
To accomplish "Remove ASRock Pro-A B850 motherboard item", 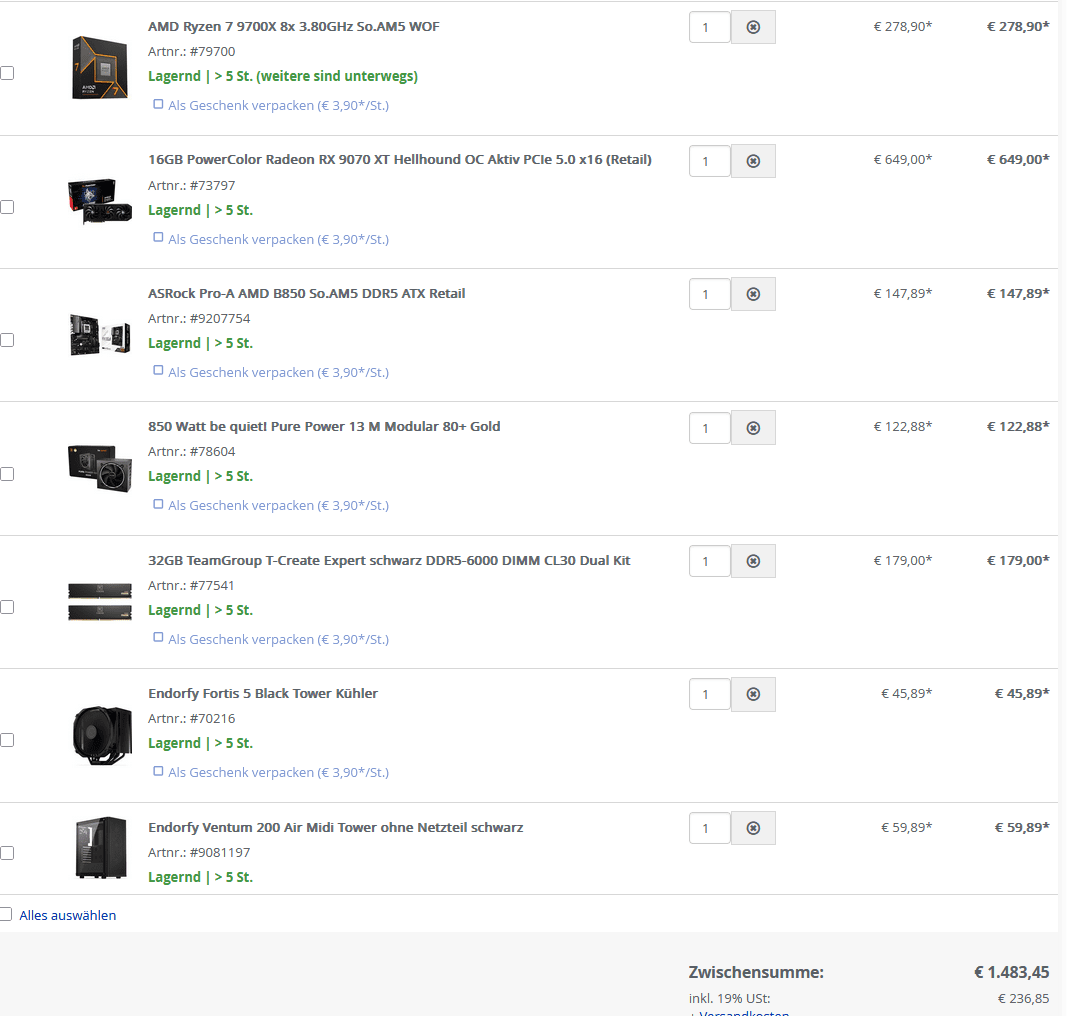I will [753, 294].
